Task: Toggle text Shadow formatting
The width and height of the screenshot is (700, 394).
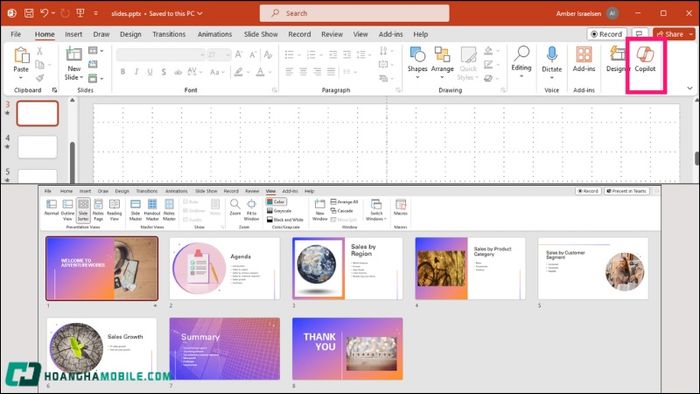Action: pos(164,72)
